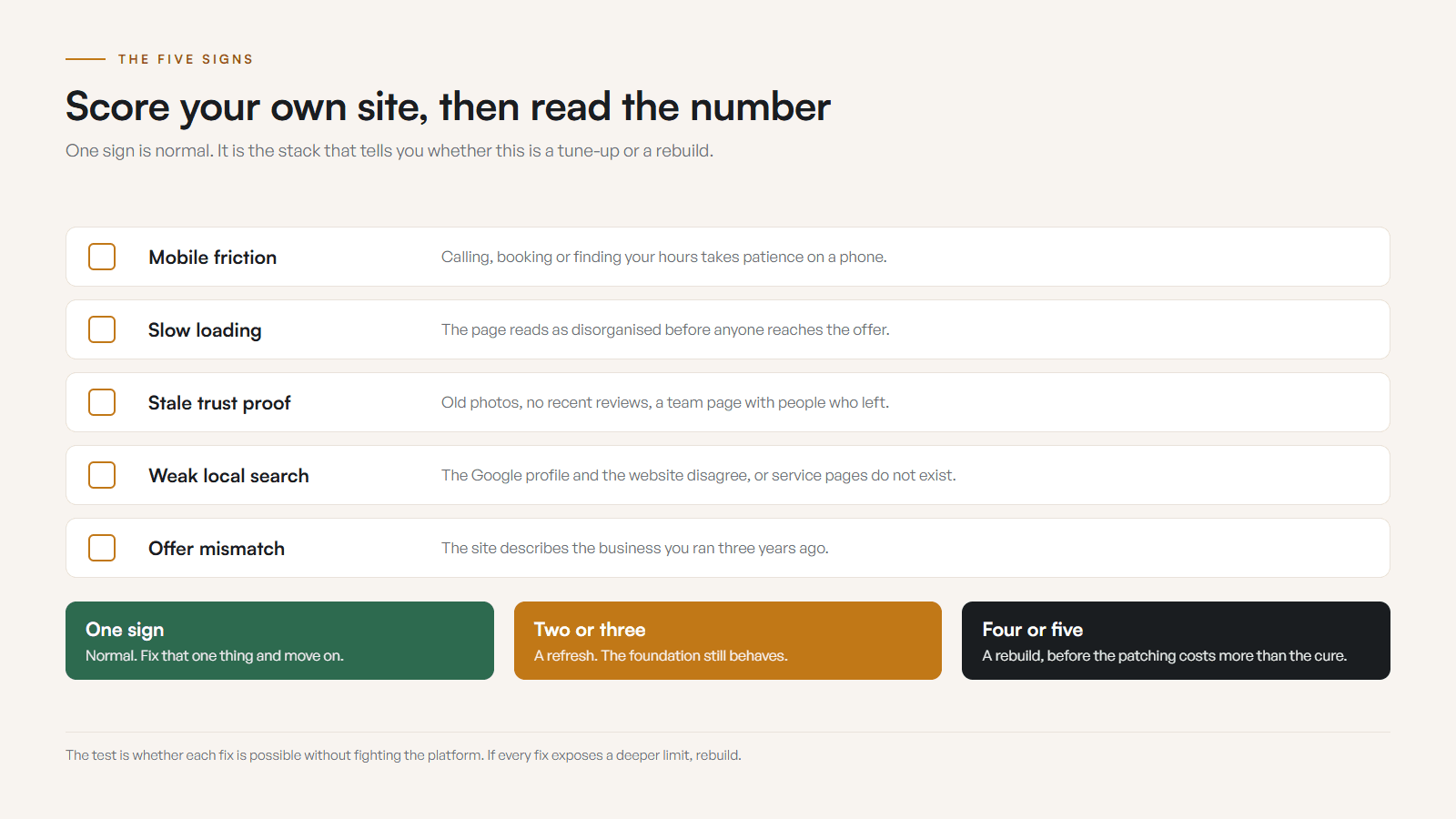
Task: Click text 'The Google profile and the website disagree'
Action: (595, 476)
